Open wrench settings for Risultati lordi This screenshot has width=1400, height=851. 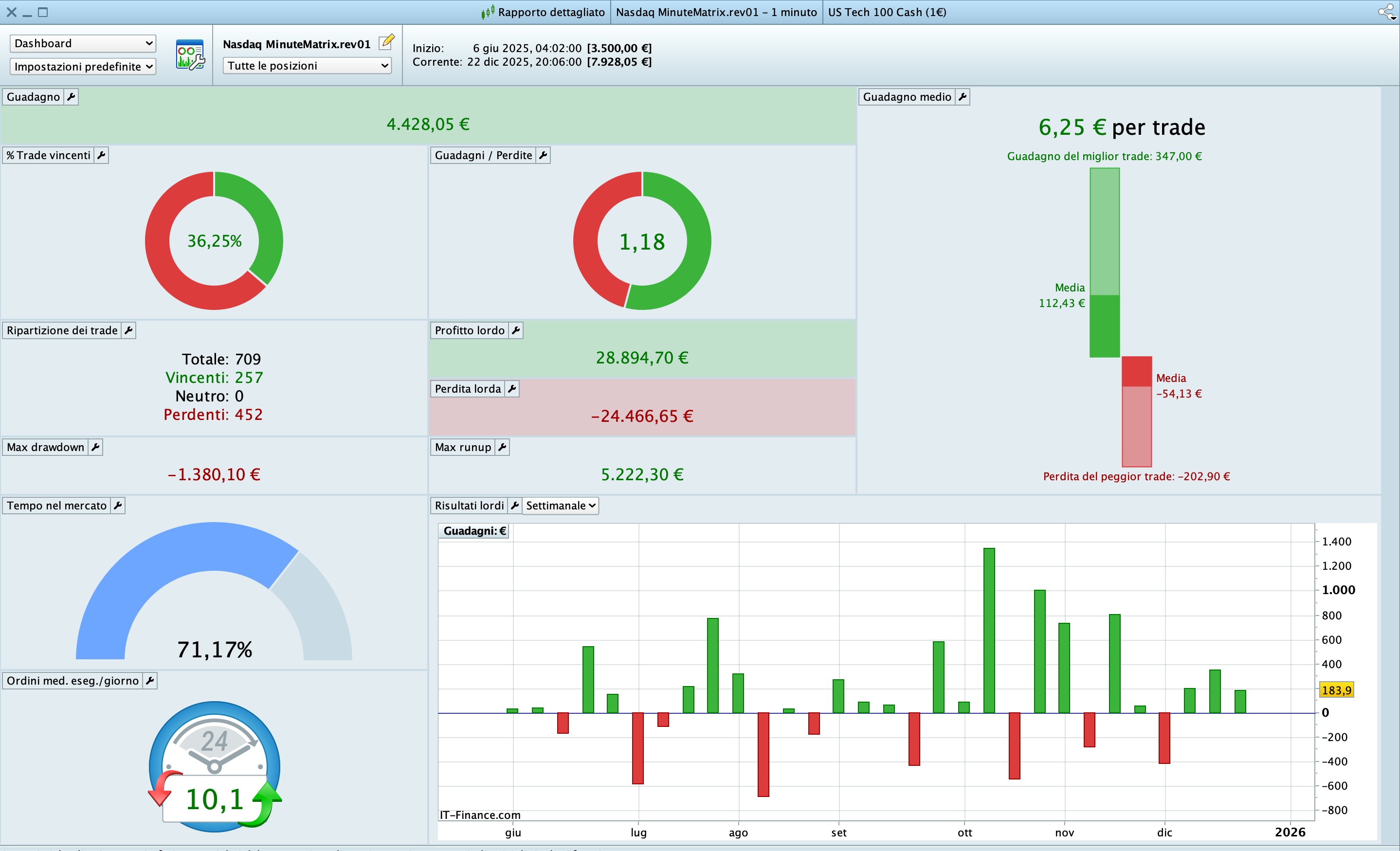(514, 506)
